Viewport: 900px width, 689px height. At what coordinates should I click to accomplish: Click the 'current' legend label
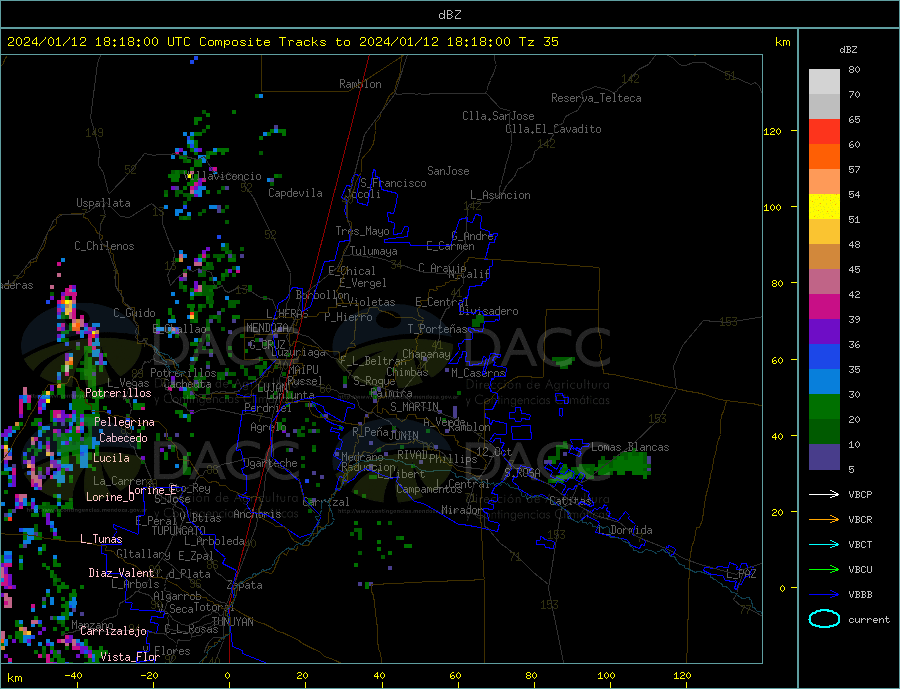[869, 620]
